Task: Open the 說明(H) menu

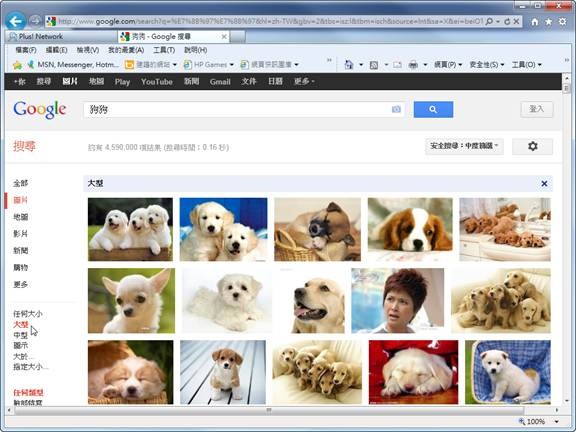Action: tap(195, 50)
